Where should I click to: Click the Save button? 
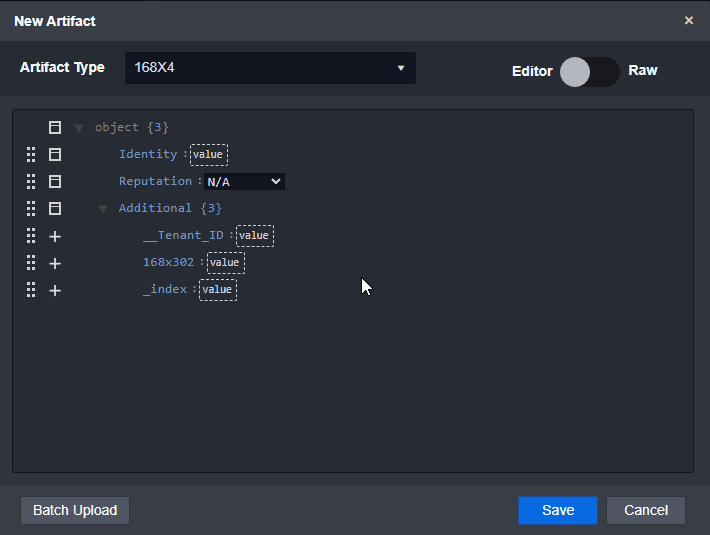click(557, 510)
